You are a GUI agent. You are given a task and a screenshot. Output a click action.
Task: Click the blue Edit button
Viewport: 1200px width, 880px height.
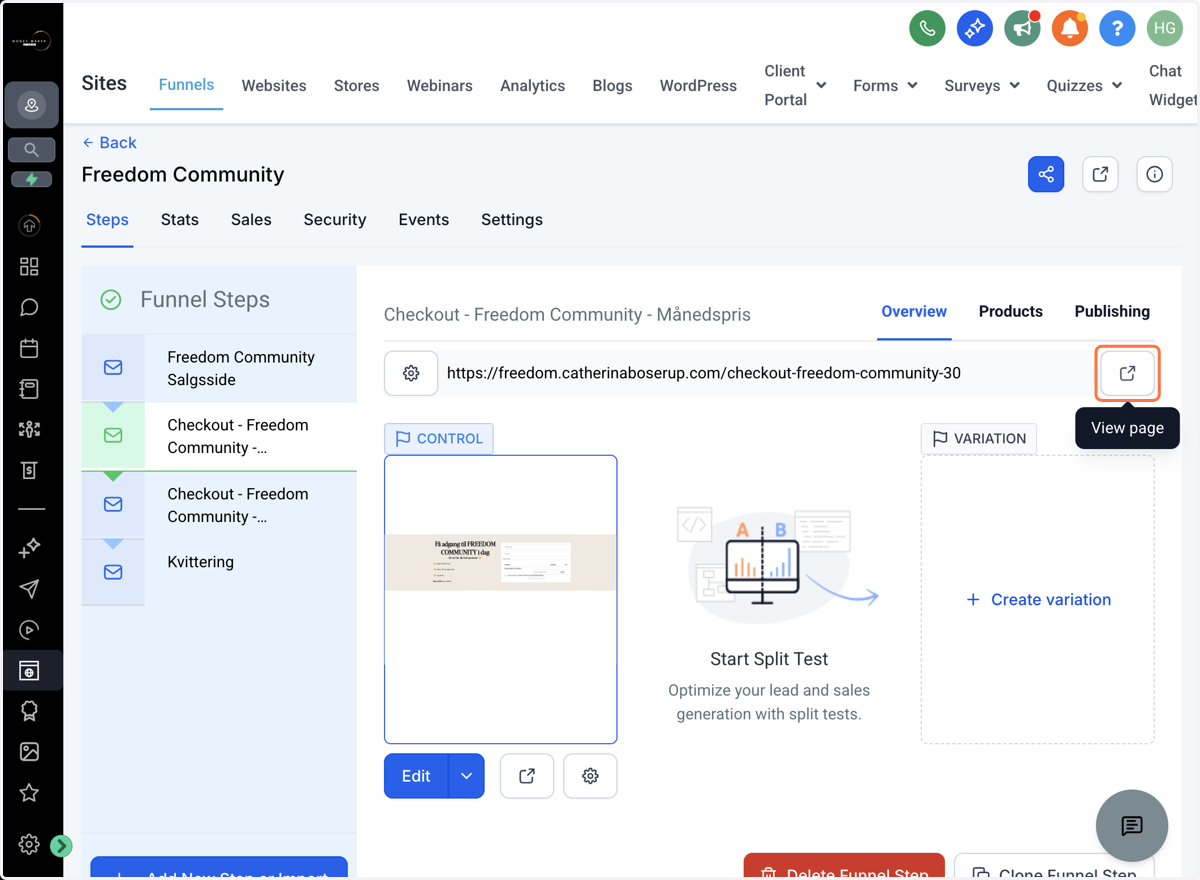pyautogui.click(x=416, y=776)
